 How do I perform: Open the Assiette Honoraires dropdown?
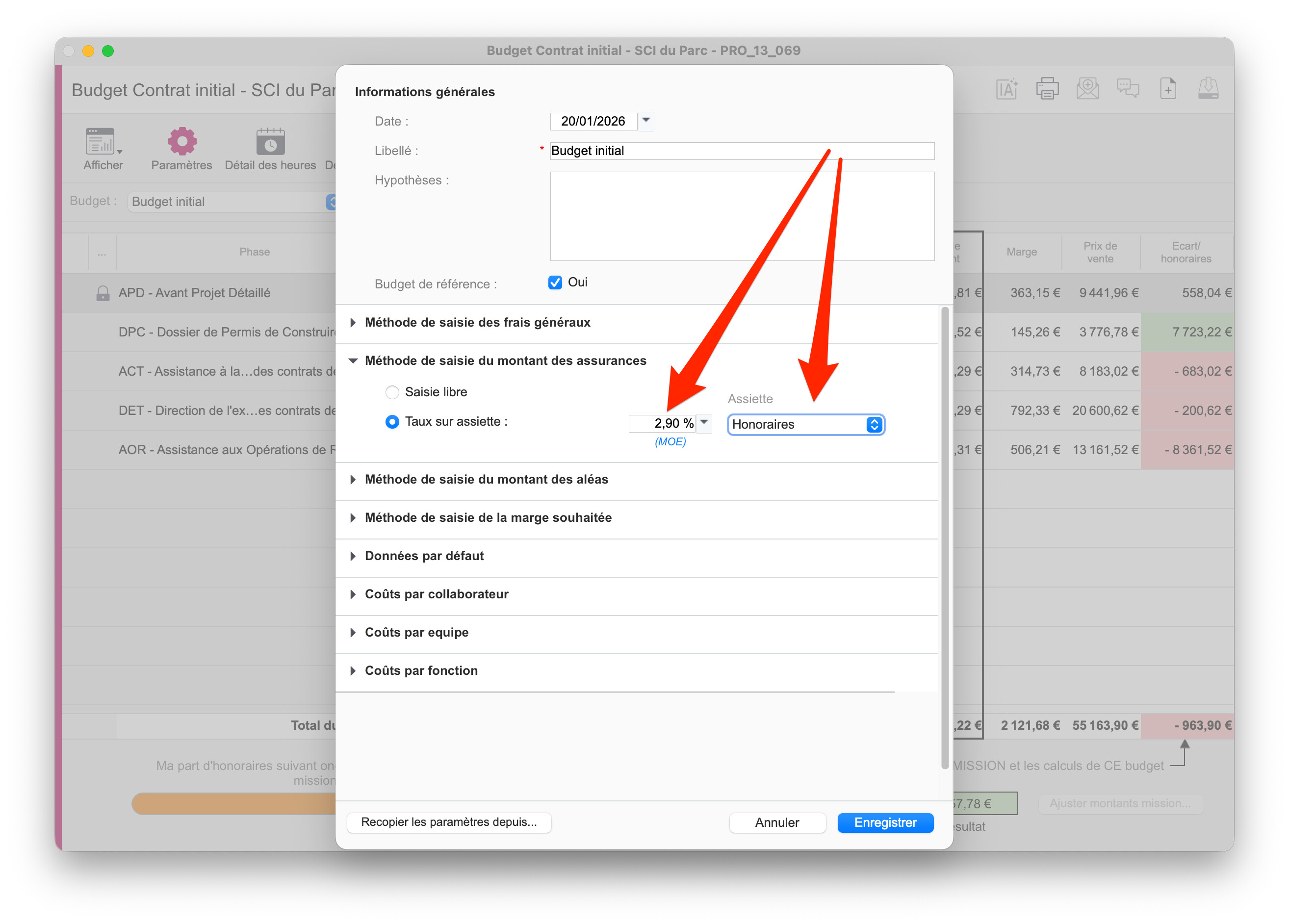tap(805, 425)
